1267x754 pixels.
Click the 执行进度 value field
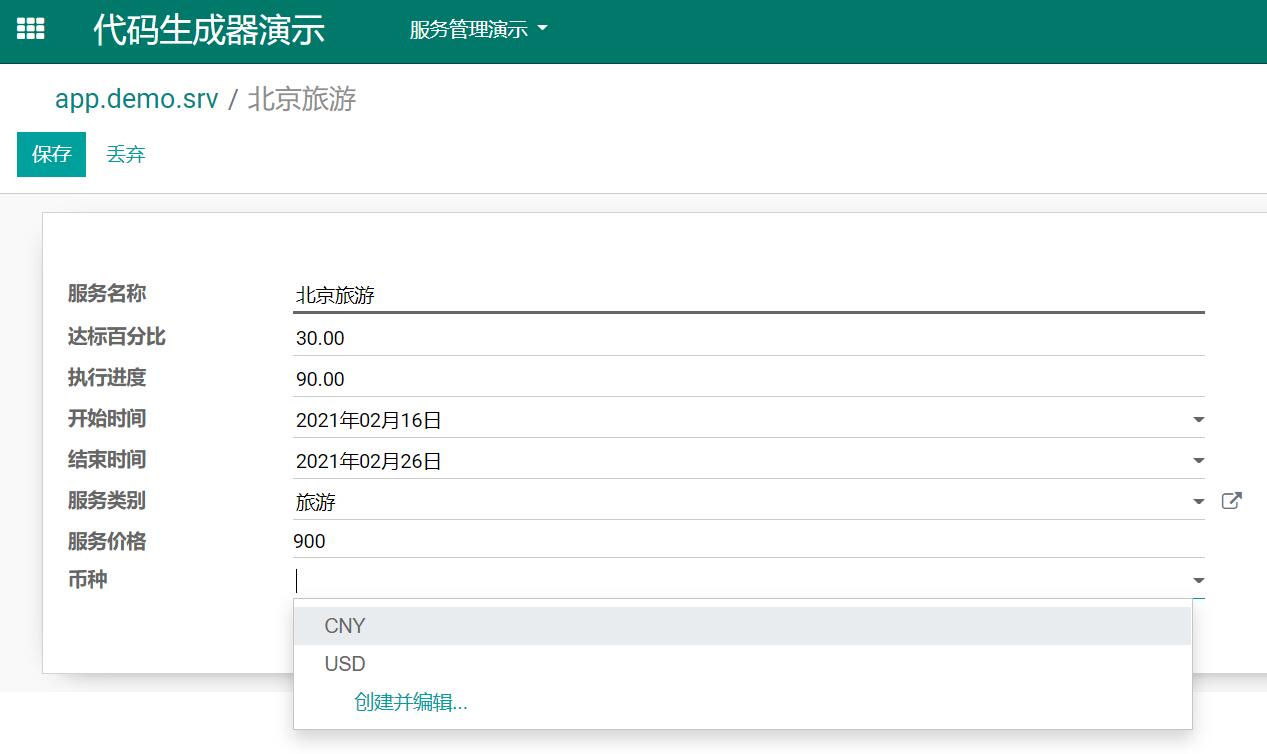(747, 379)
